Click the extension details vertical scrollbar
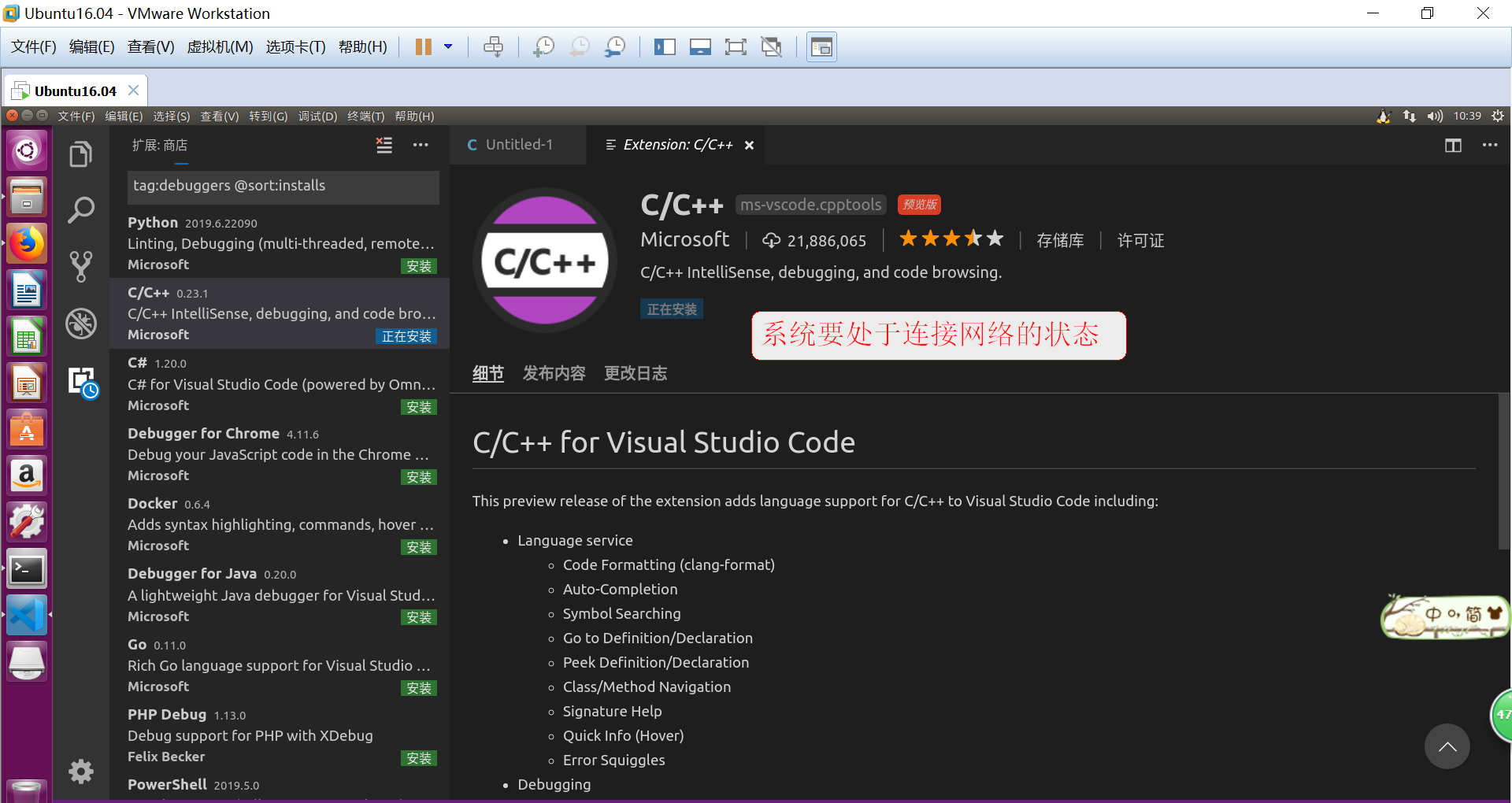 [1504, 472]
